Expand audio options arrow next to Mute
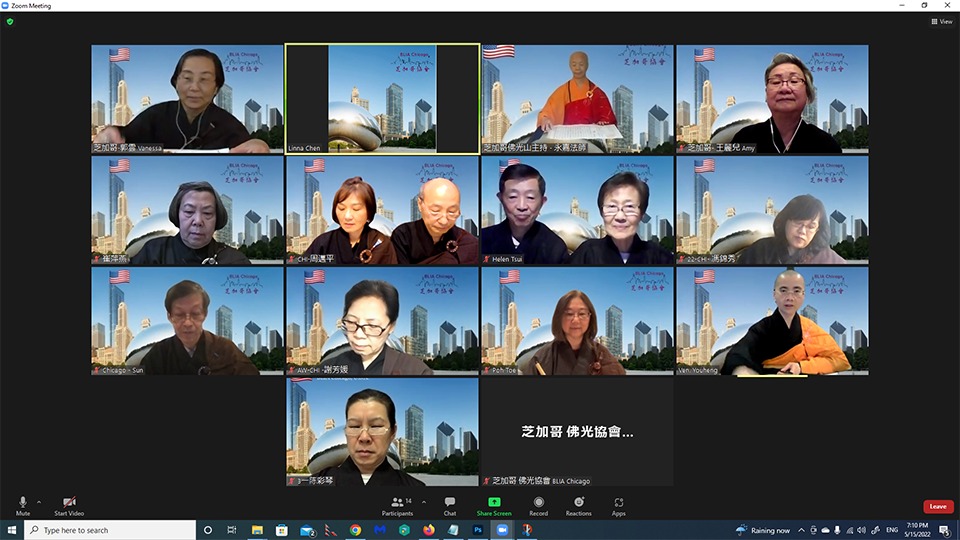This screenshot has height=540, width=960. (39, 501)
